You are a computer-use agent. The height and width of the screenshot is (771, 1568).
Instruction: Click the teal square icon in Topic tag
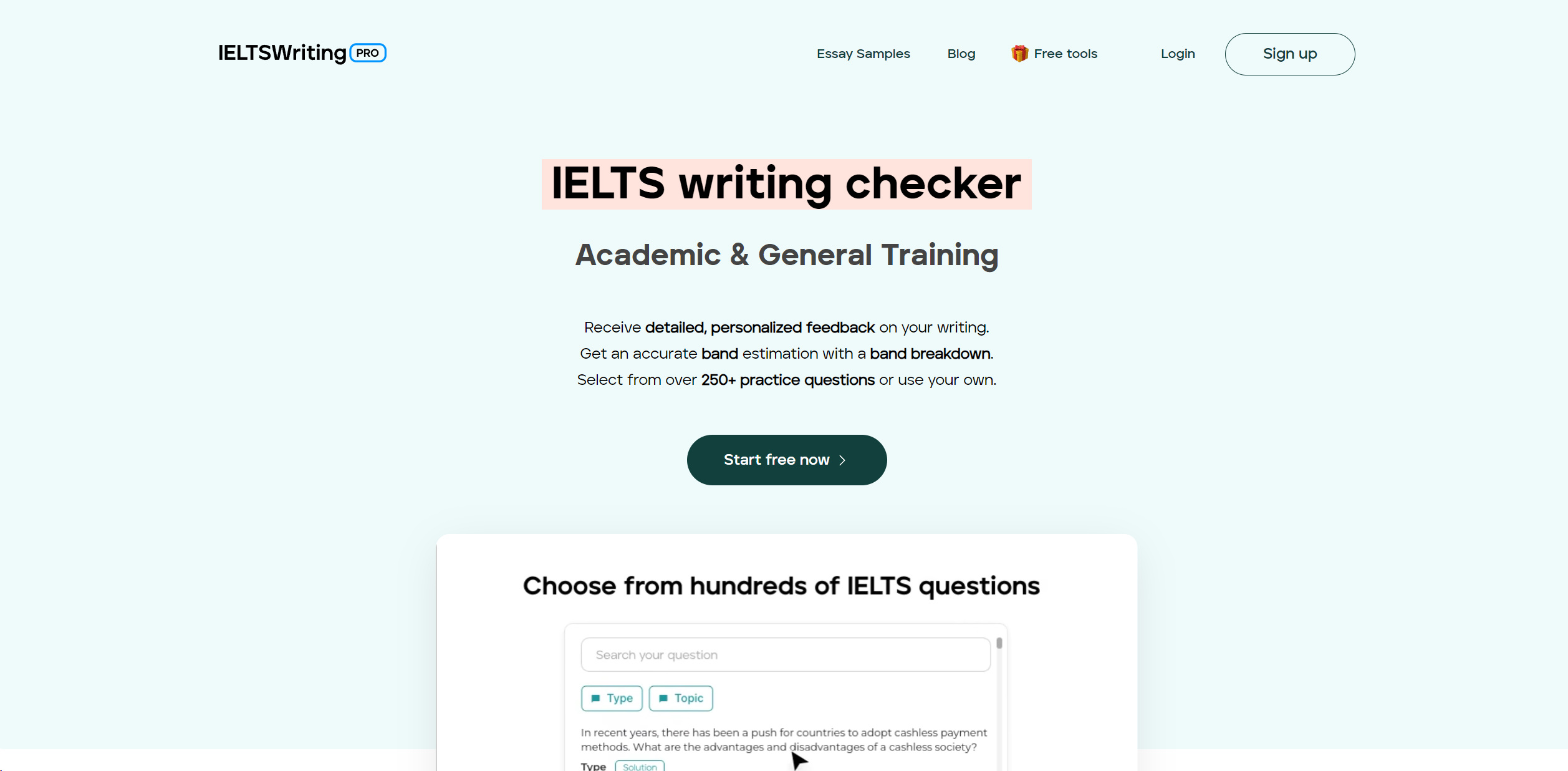[x=662, y=698]
